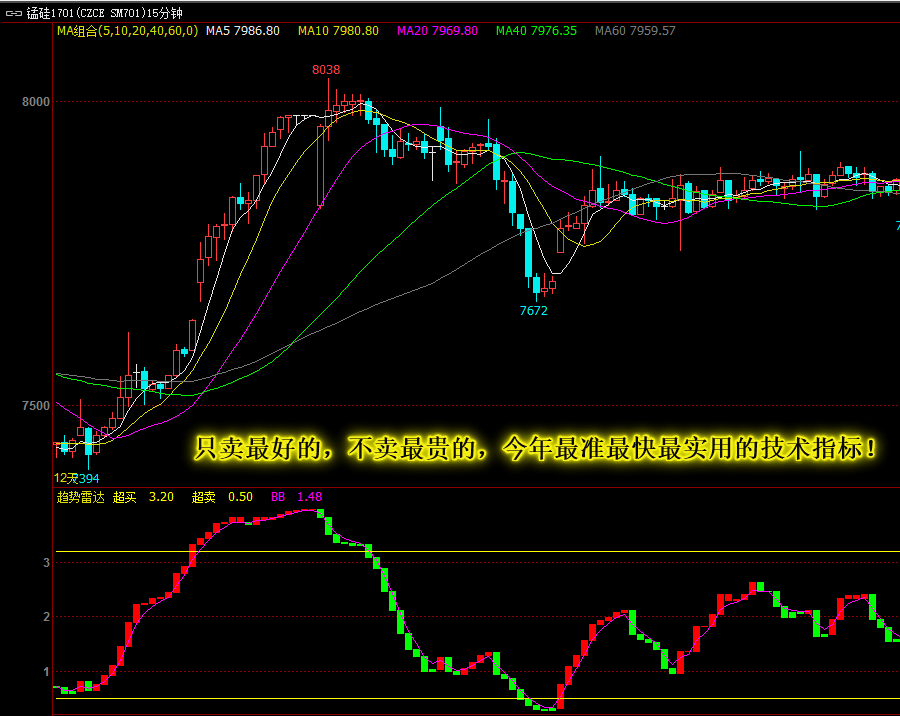Open the MA组合(5,10,20,40,60,0) indicator label
The width and height of the screenshot is (900, 716).
pyautogui.click(x=127, y=31)
